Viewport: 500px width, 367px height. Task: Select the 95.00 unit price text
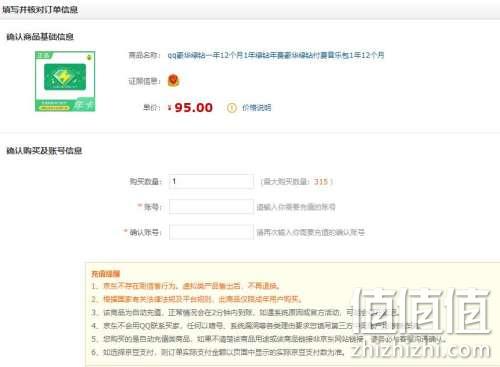pos(193,108)
